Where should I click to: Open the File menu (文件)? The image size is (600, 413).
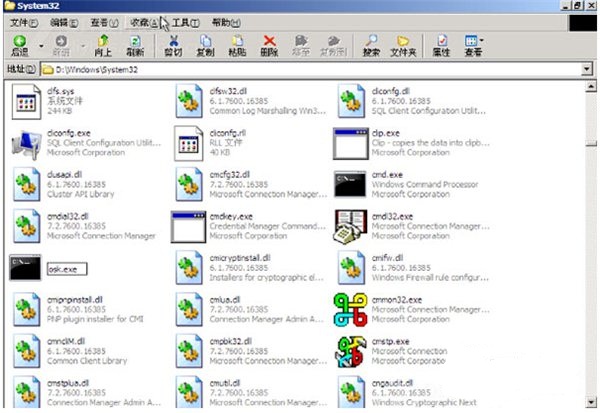(x=24, y=23)
